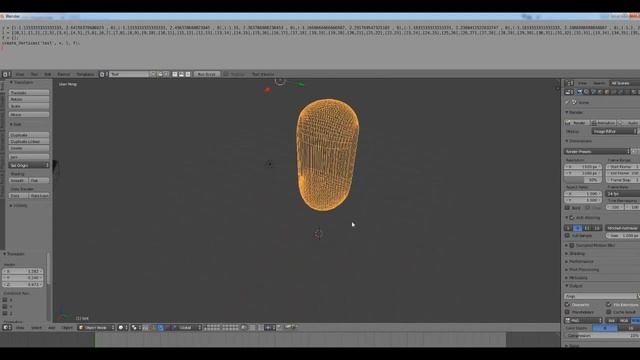Click the new text block plus icon
The width and height of the screenshot is (640, 360).
[x=153, y=74]
